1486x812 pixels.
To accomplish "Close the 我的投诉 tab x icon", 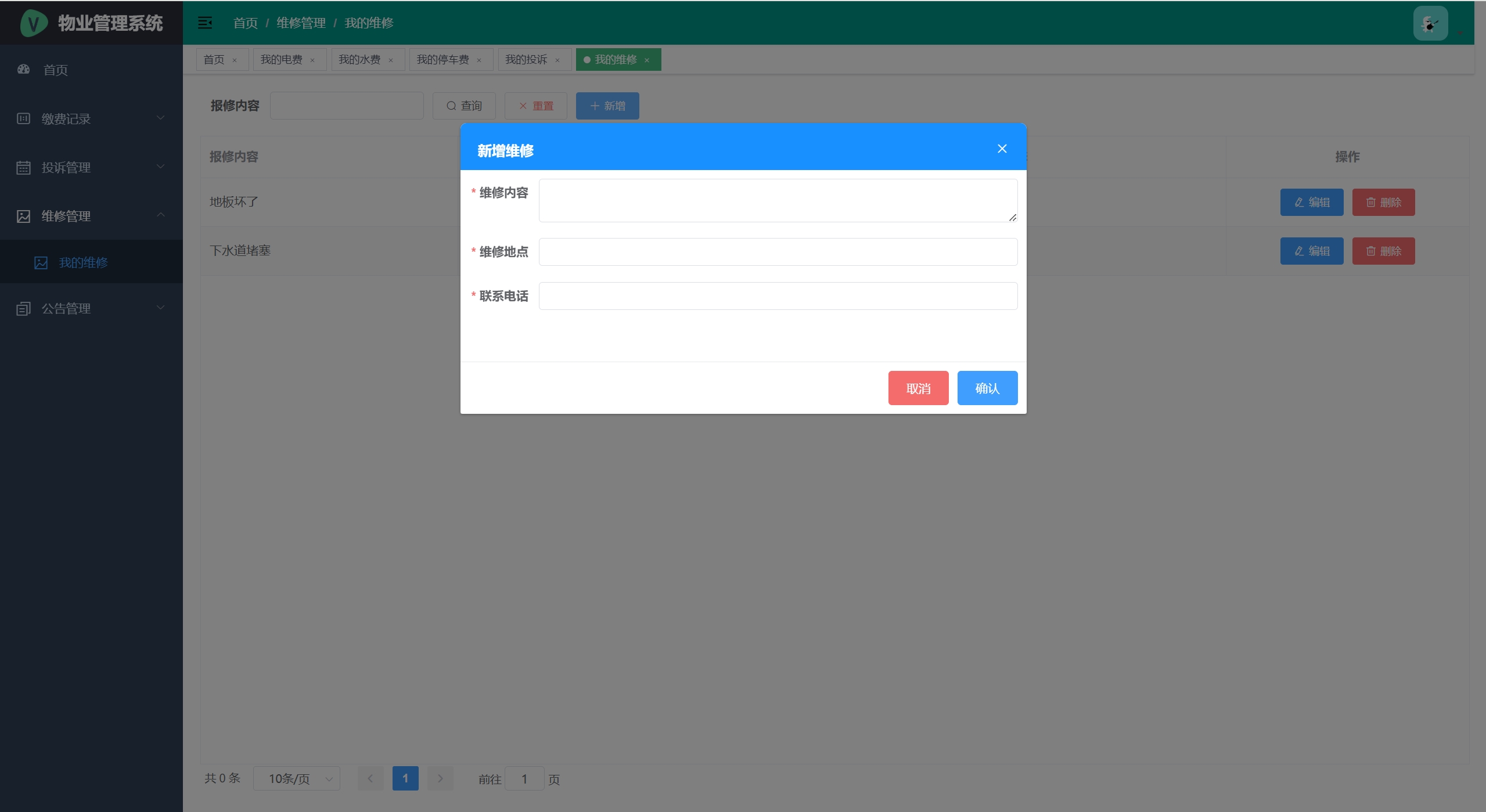I will point(557,60).
